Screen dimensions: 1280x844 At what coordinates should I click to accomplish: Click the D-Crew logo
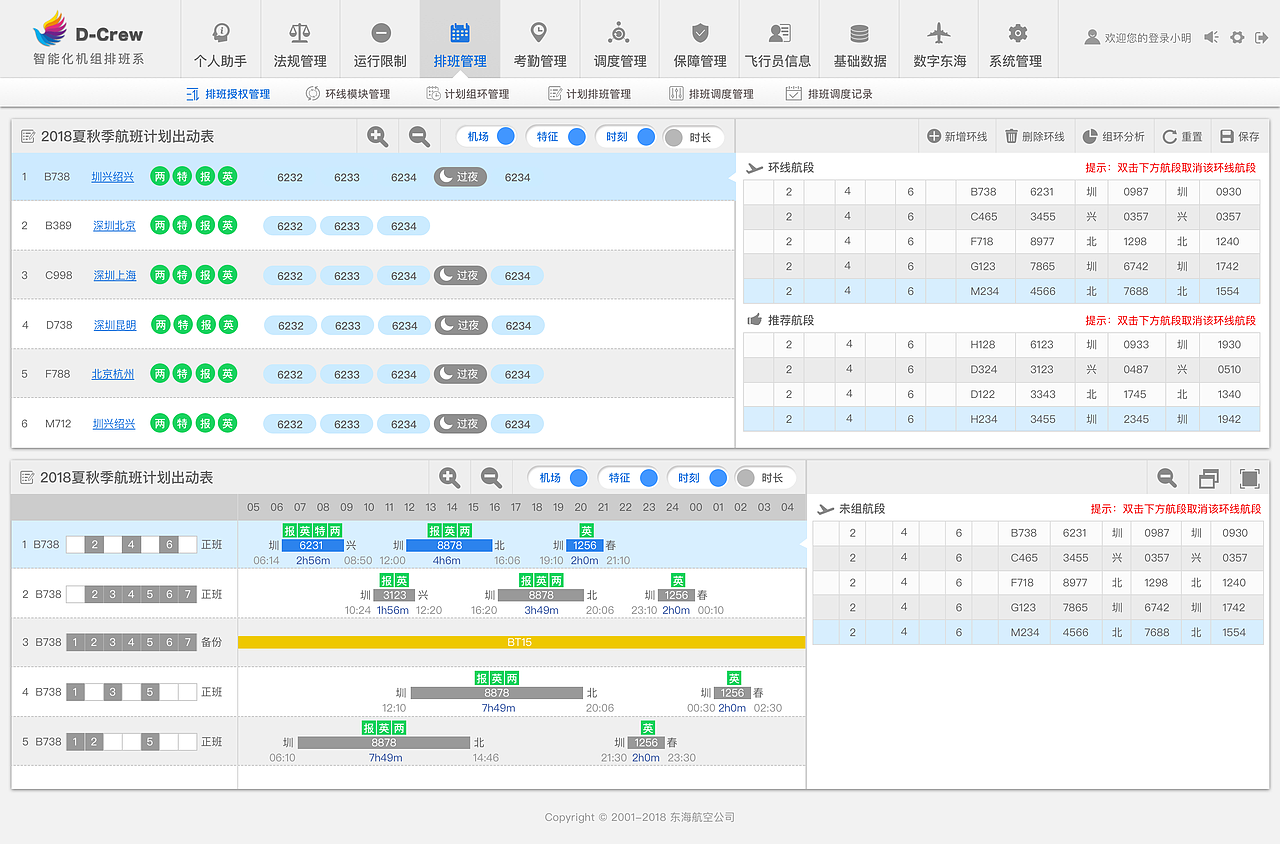click(x=89, y=39)
